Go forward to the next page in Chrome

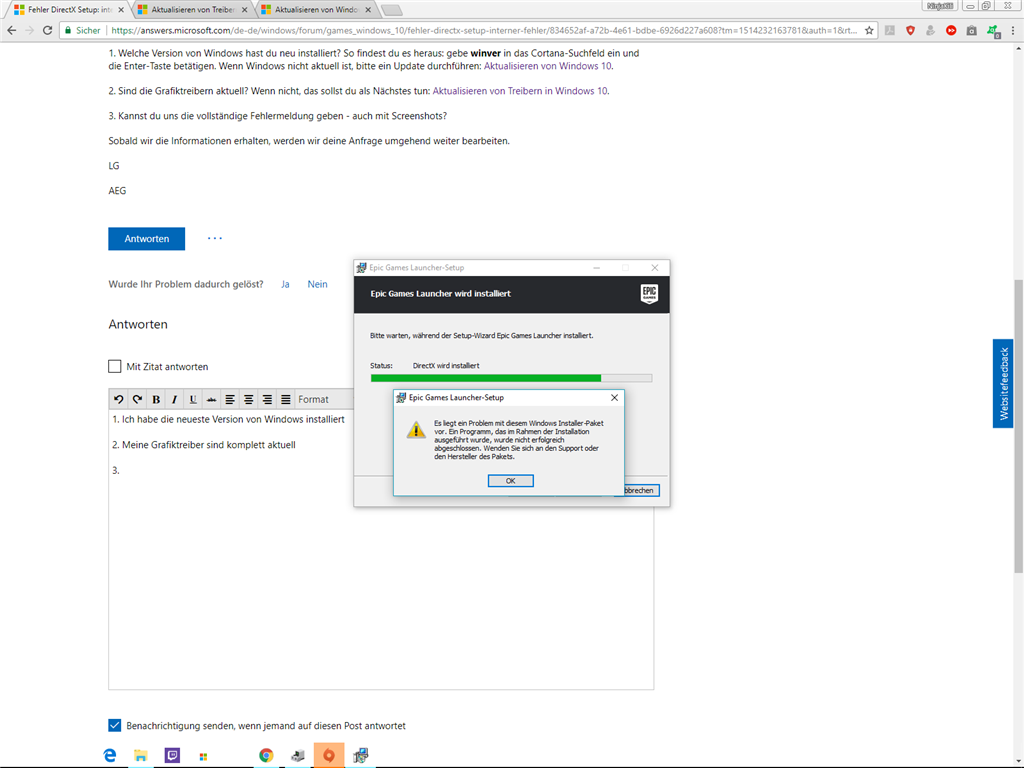[x=29, y=30]
